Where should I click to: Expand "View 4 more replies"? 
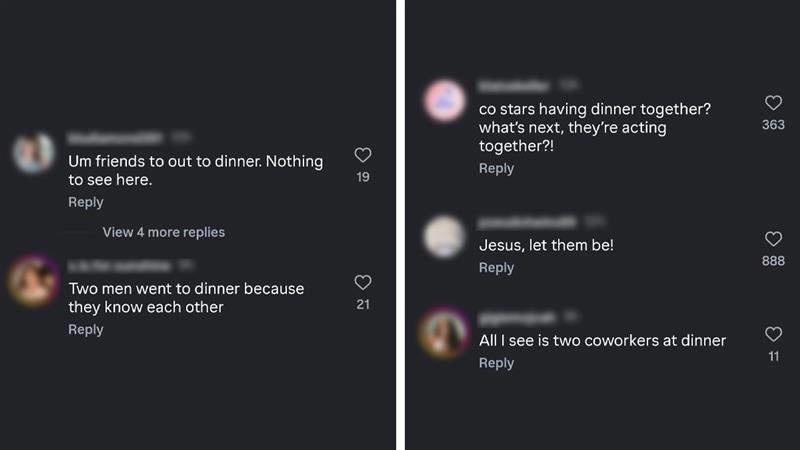click(x=163, y=232)
